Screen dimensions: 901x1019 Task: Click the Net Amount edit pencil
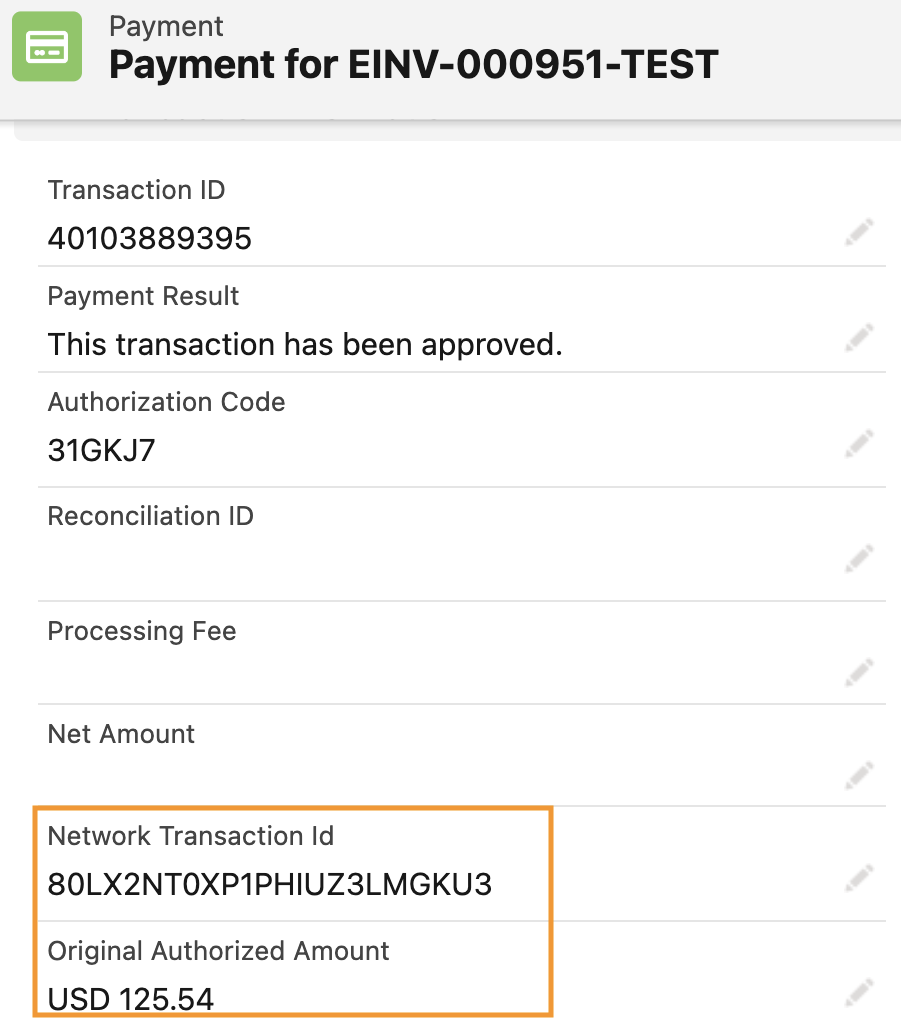tap(858, 773)
